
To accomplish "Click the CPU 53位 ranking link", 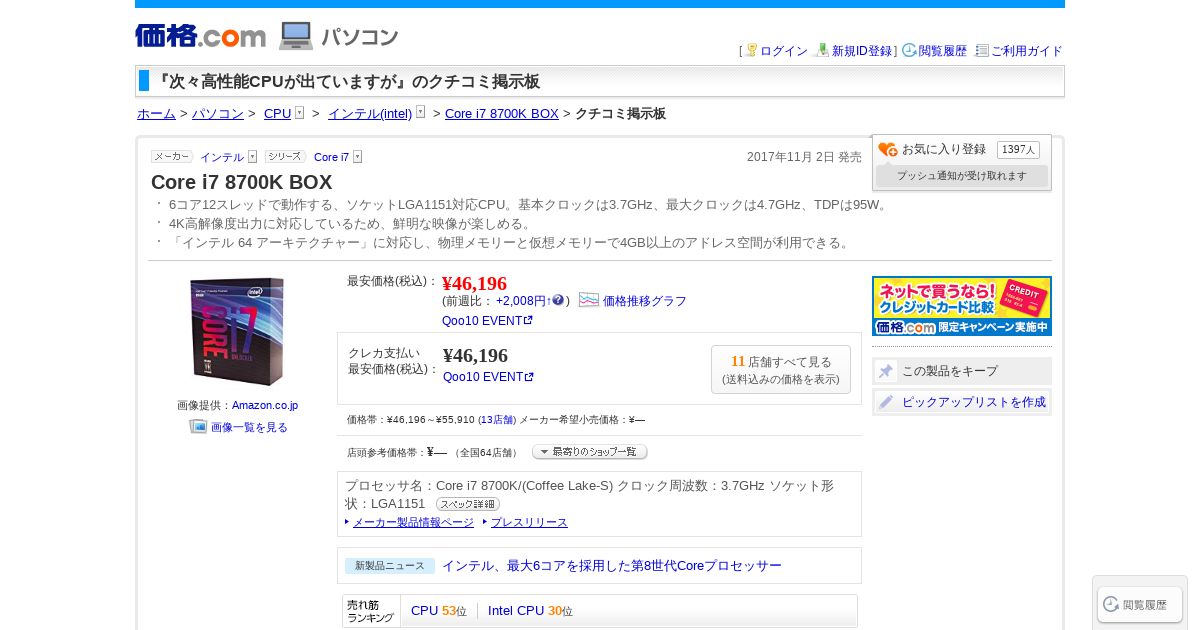I will (x=439, y=611).
